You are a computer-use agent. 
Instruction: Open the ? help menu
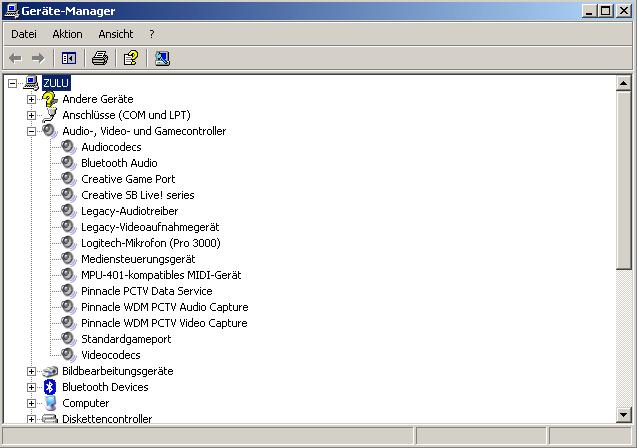click(152, 34)
